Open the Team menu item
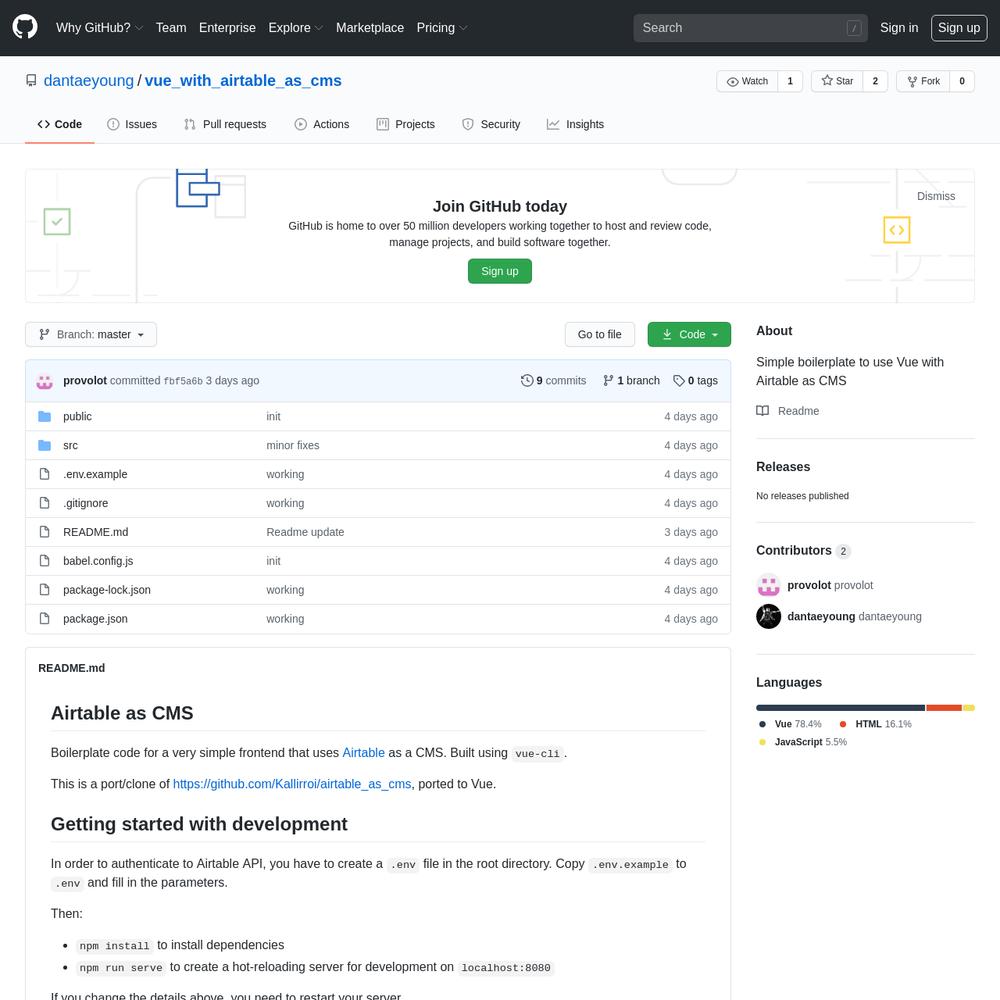The height and width of the screenshot is (1000, 1000). 171,28
